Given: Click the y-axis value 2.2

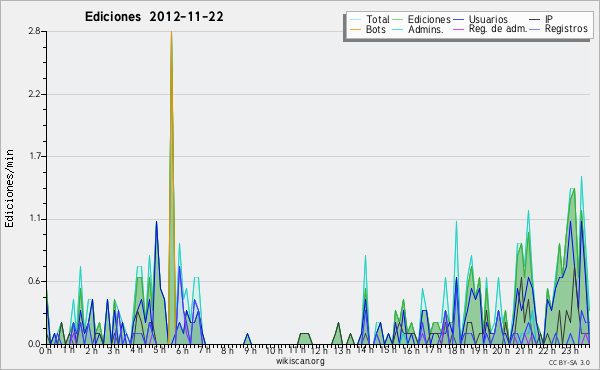Looking at the screenshot, I should [x=34, y=94].
